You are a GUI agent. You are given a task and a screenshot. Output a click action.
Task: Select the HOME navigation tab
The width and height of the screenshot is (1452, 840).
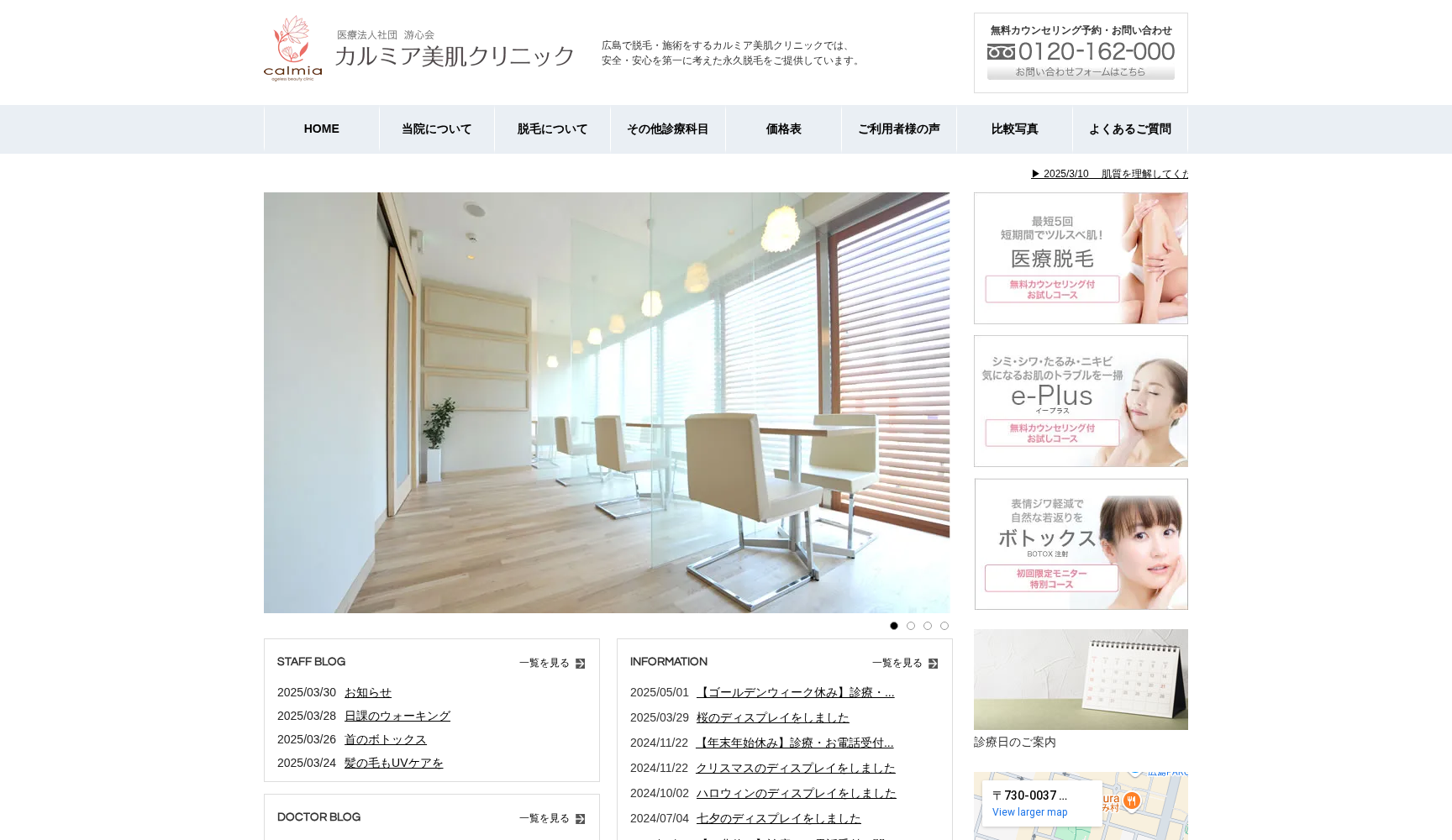(321, 129)
